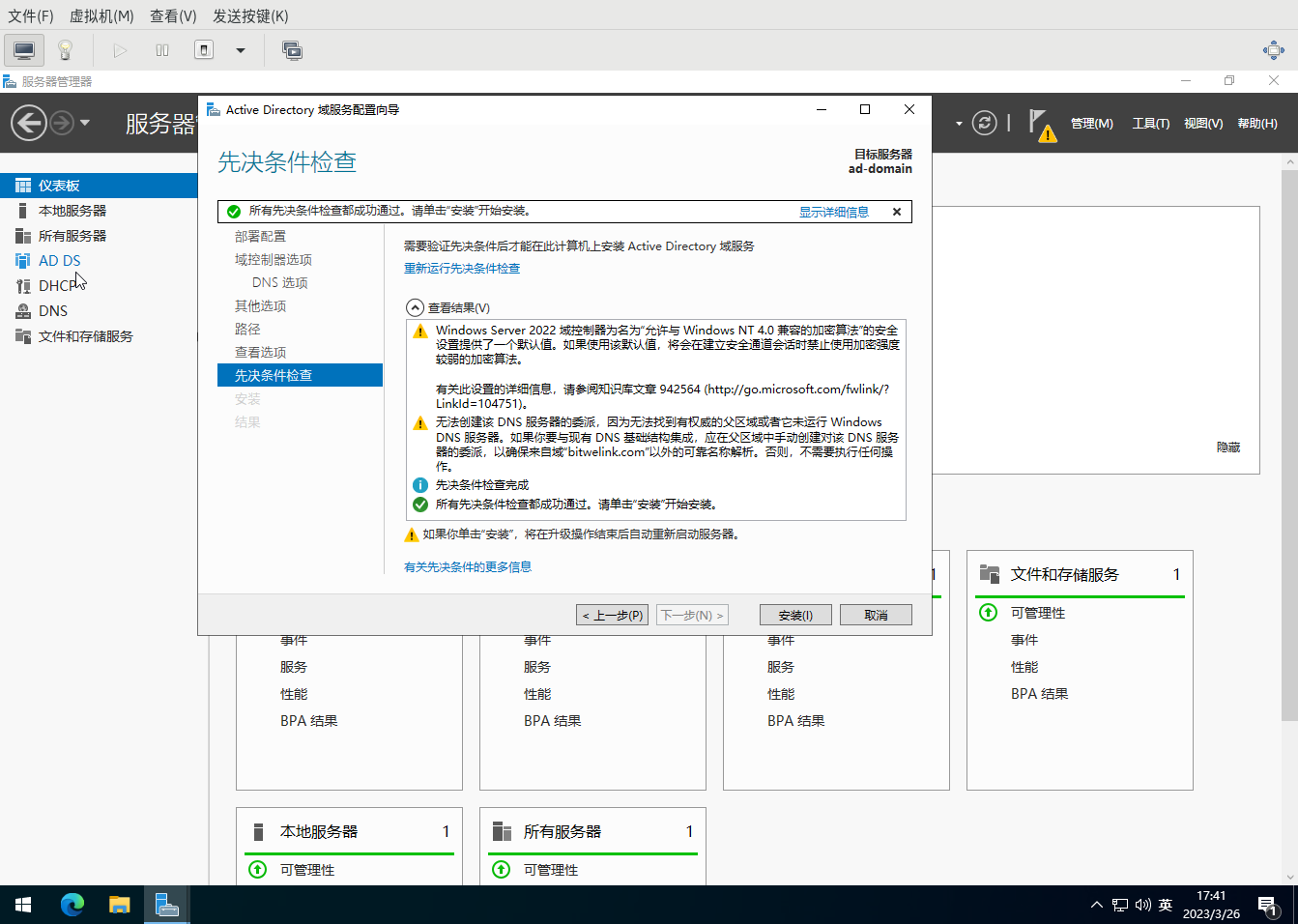Screen dimensions: 1298x924
Task: Click the VM play/run button
Action: [120, 50]
